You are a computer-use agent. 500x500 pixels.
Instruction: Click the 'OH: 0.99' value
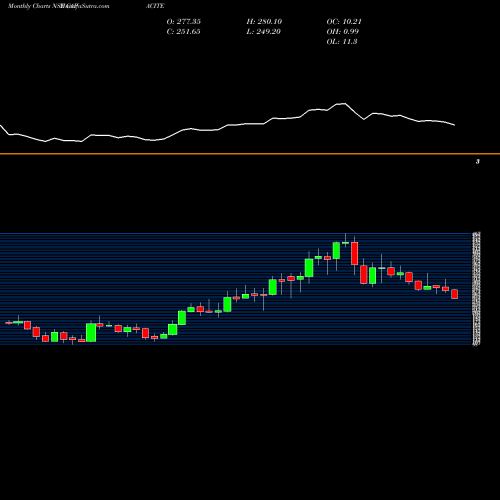point(343,32)
